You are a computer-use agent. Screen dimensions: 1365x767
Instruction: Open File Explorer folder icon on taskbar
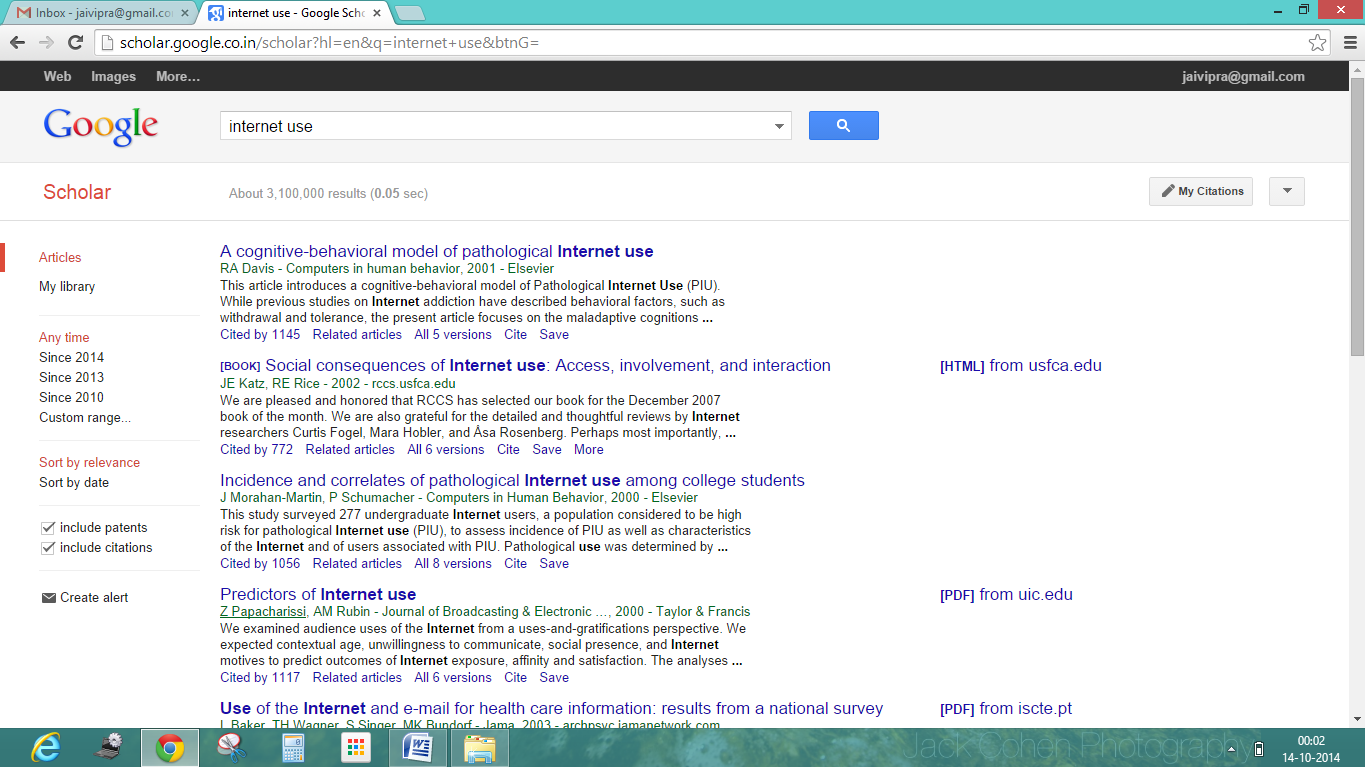tap(480, 747)
